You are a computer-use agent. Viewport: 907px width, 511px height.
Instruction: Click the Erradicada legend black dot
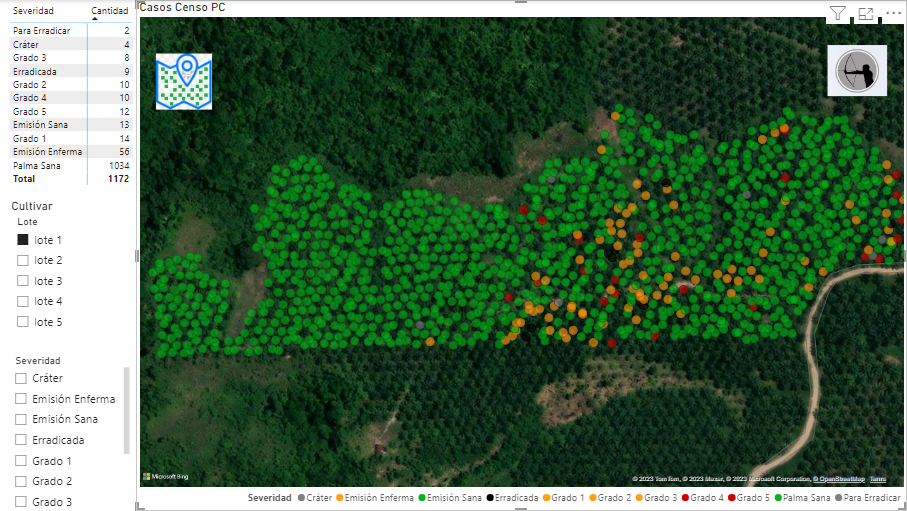click(x=490, y=498)
